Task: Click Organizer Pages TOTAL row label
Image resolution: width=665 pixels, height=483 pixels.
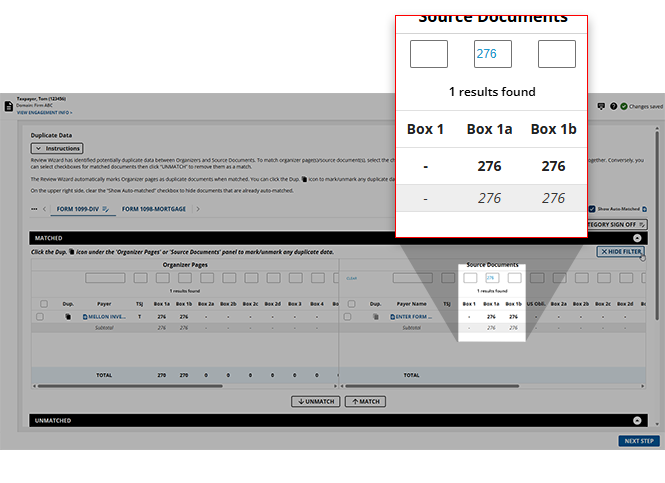Action: pyautogui.click(x=104, y=375)
